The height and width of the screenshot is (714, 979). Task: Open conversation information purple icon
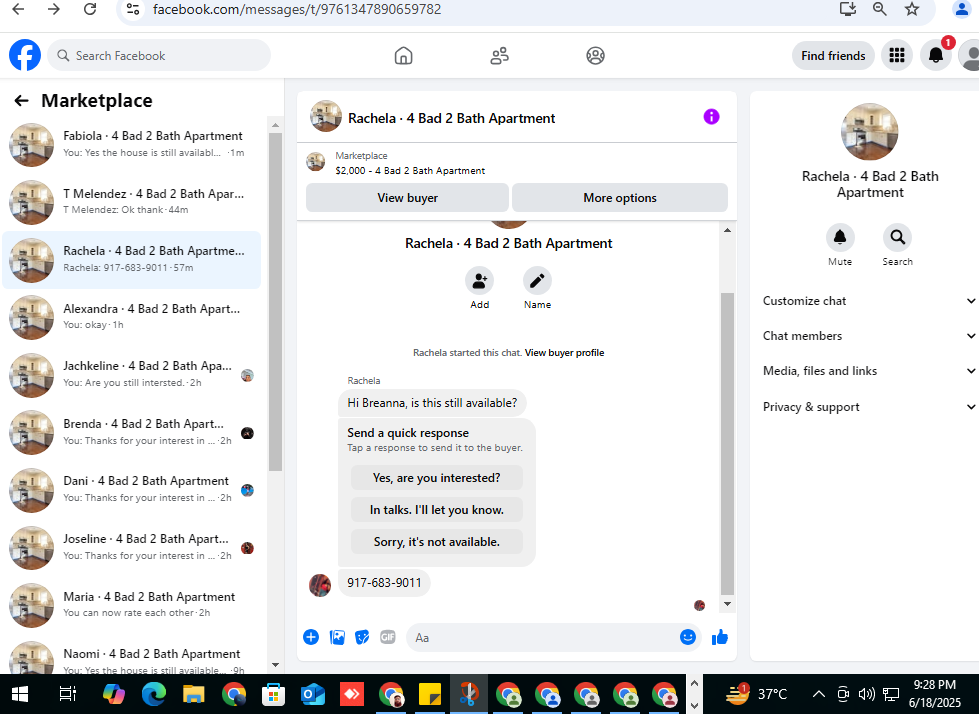click(x=711, y=117)
